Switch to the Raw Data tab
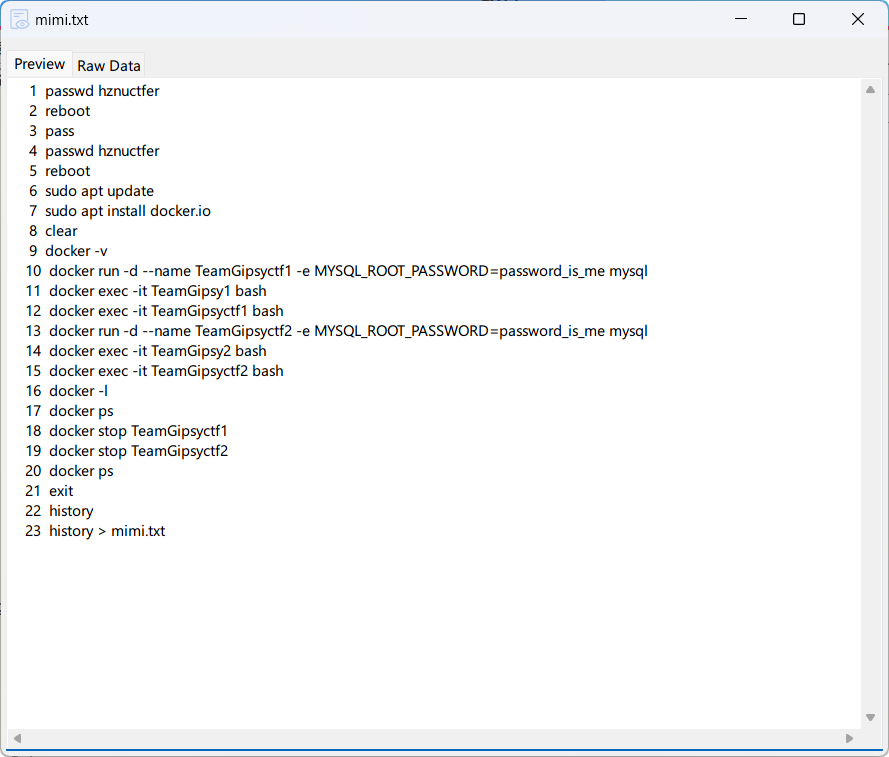 (109, 66)
